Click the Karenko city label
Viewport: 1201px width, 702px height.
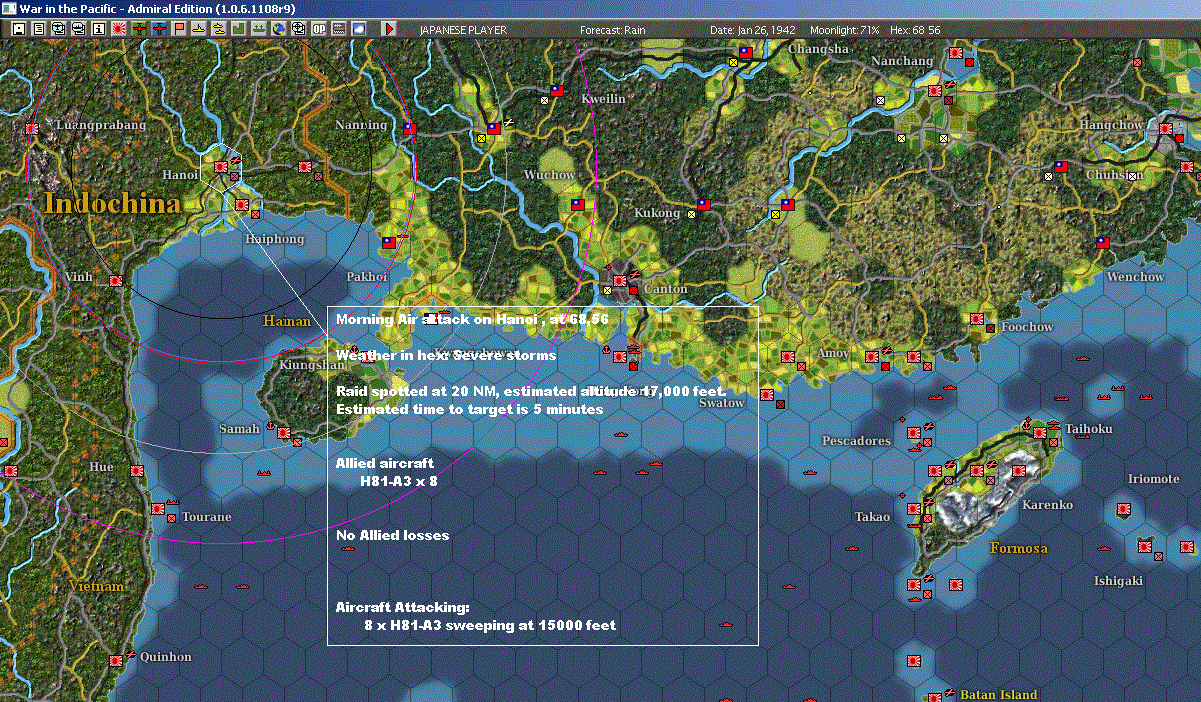[1047, 505]
